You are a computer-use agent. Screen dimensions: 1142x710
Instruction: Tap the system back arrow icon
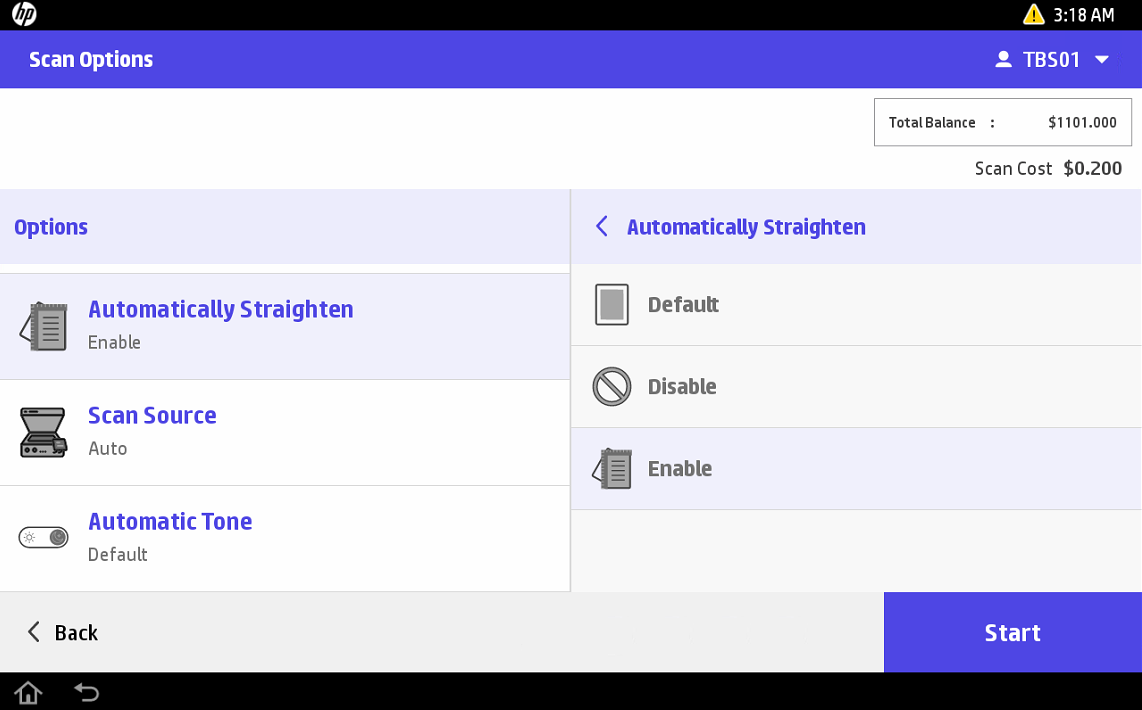coord(87,692)
